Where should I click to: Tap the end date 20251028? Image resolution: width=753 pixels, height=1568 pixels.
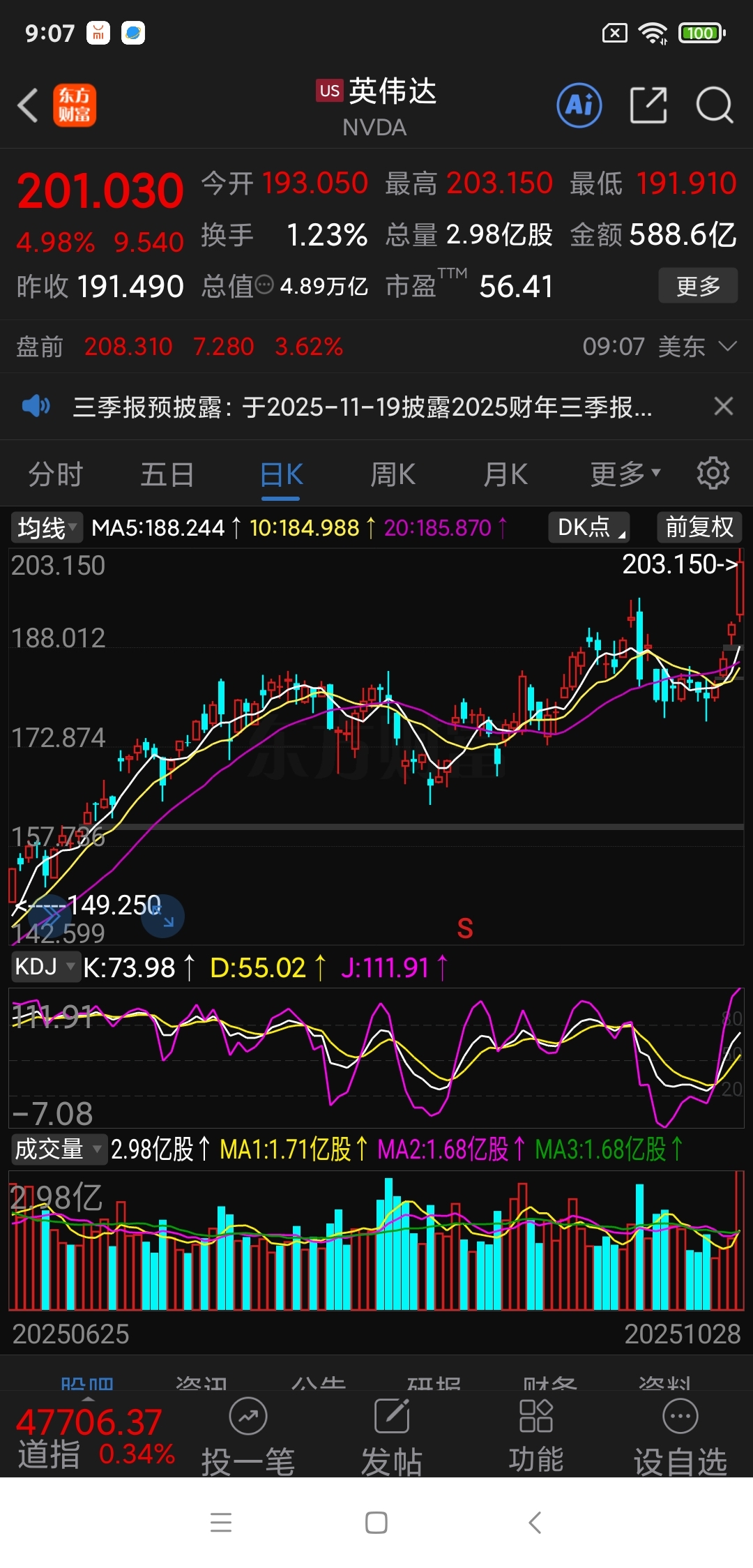click(682, 1334)
